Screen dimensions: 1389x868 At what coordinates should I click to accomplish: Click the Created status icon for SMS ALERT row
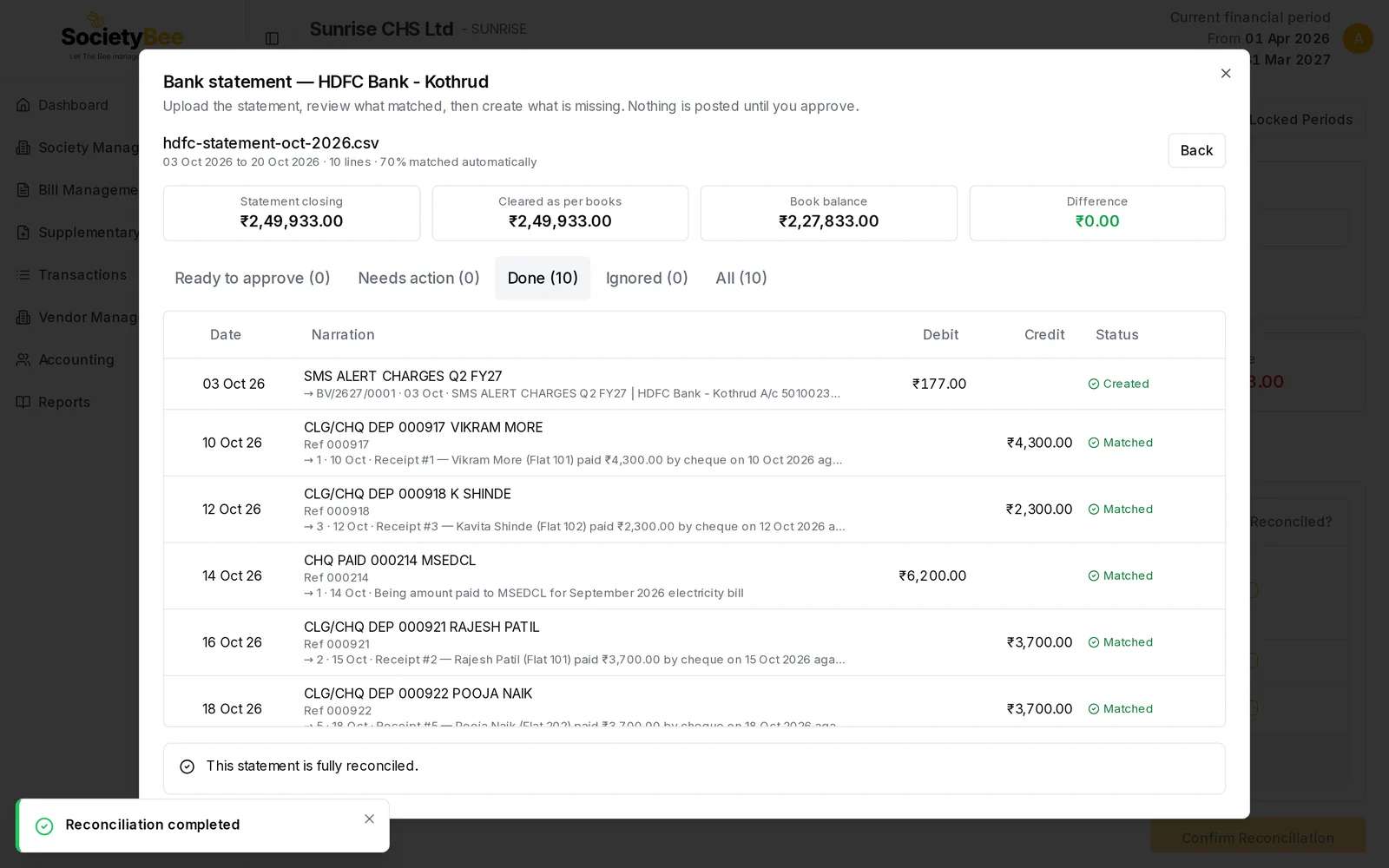pos(1094,384)
